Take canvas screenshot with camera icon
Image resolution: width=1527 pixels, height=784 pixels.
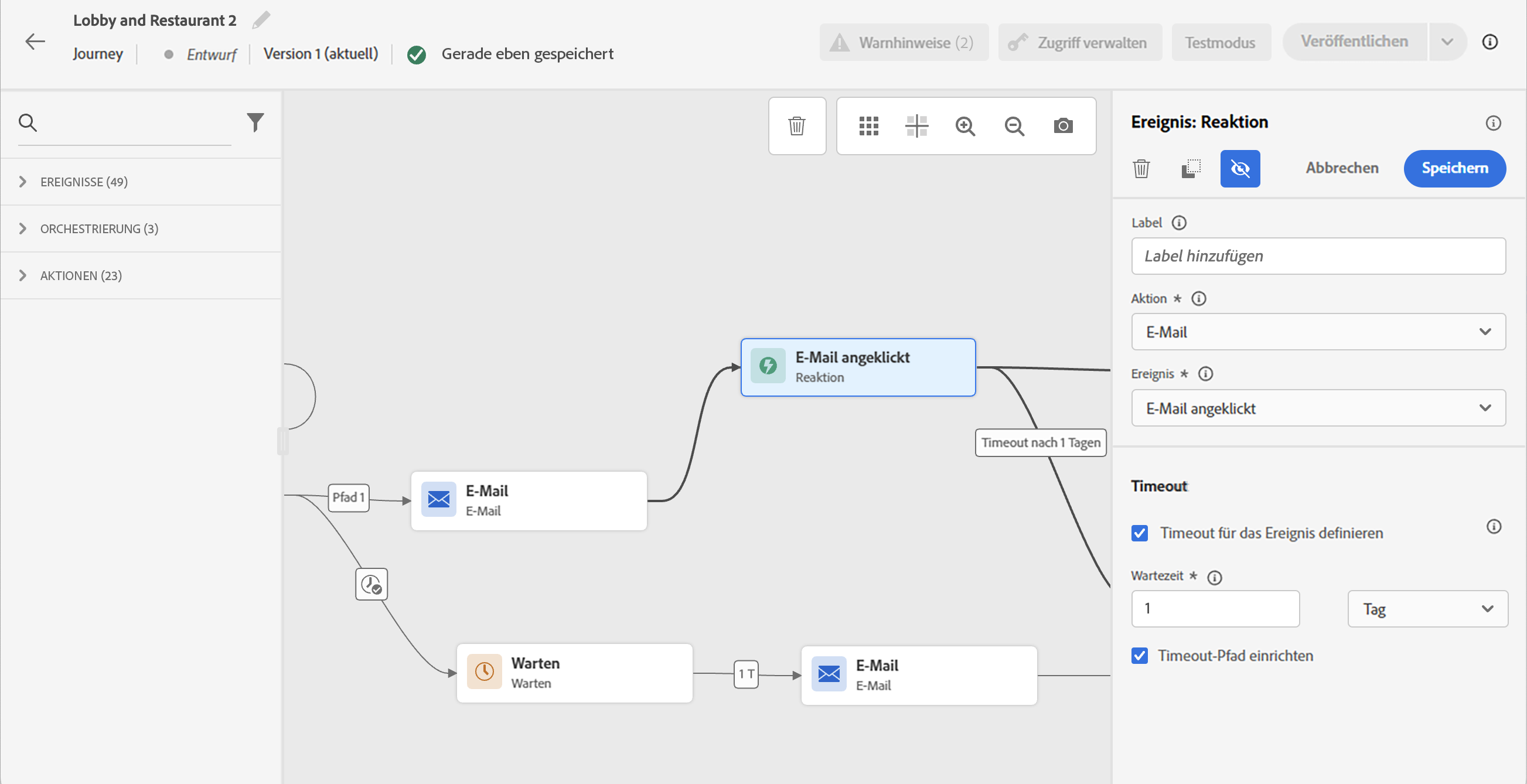tap(1063, 126)
